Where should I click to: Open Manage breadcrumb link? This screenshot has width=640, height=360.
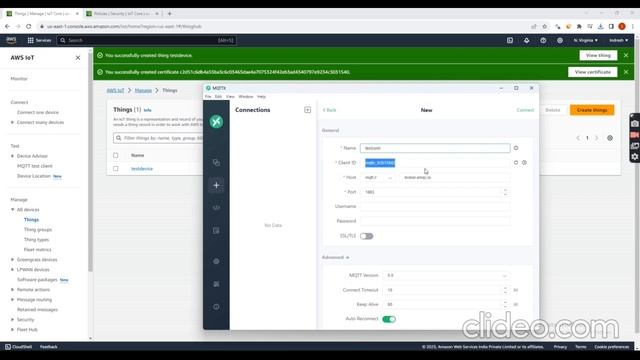(143, 91)
